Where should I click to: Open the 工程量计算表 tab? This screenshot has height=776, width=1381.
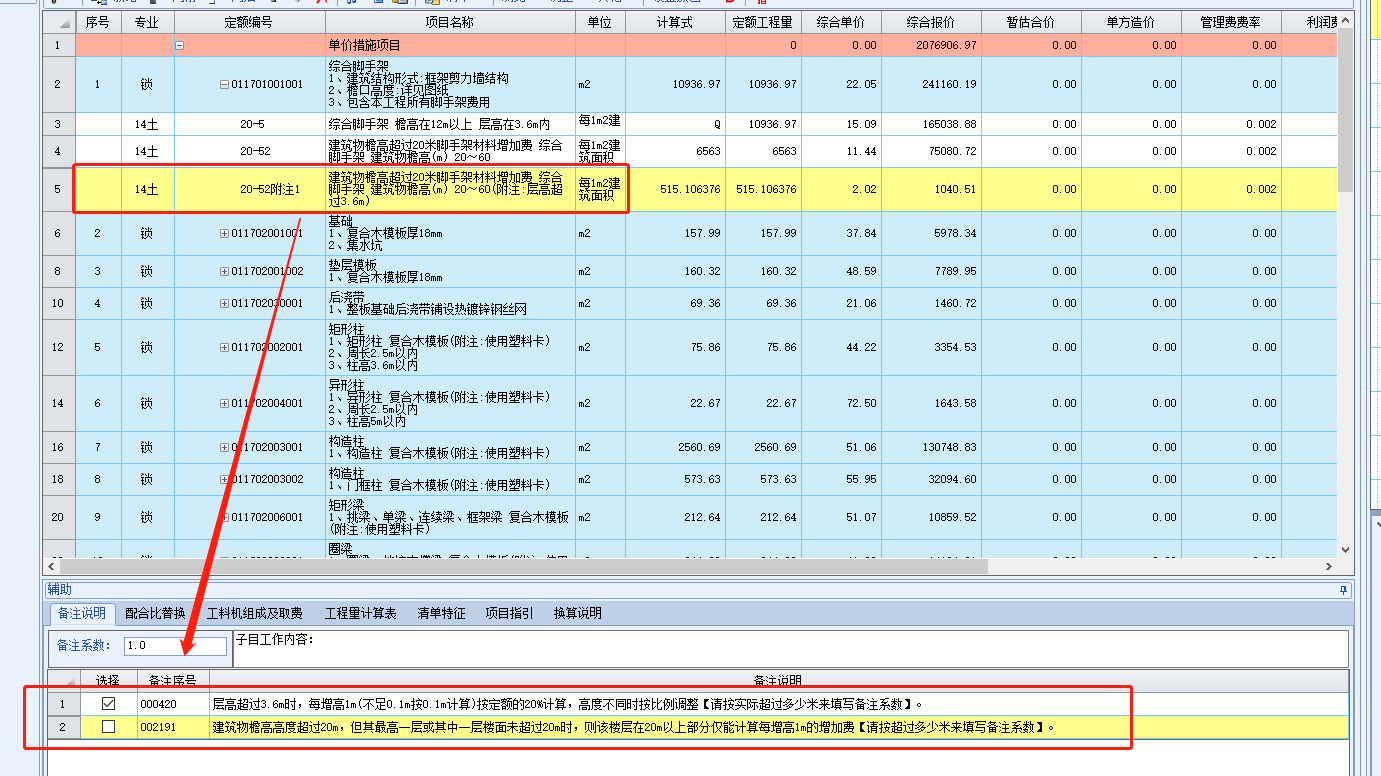pos(361,613)
